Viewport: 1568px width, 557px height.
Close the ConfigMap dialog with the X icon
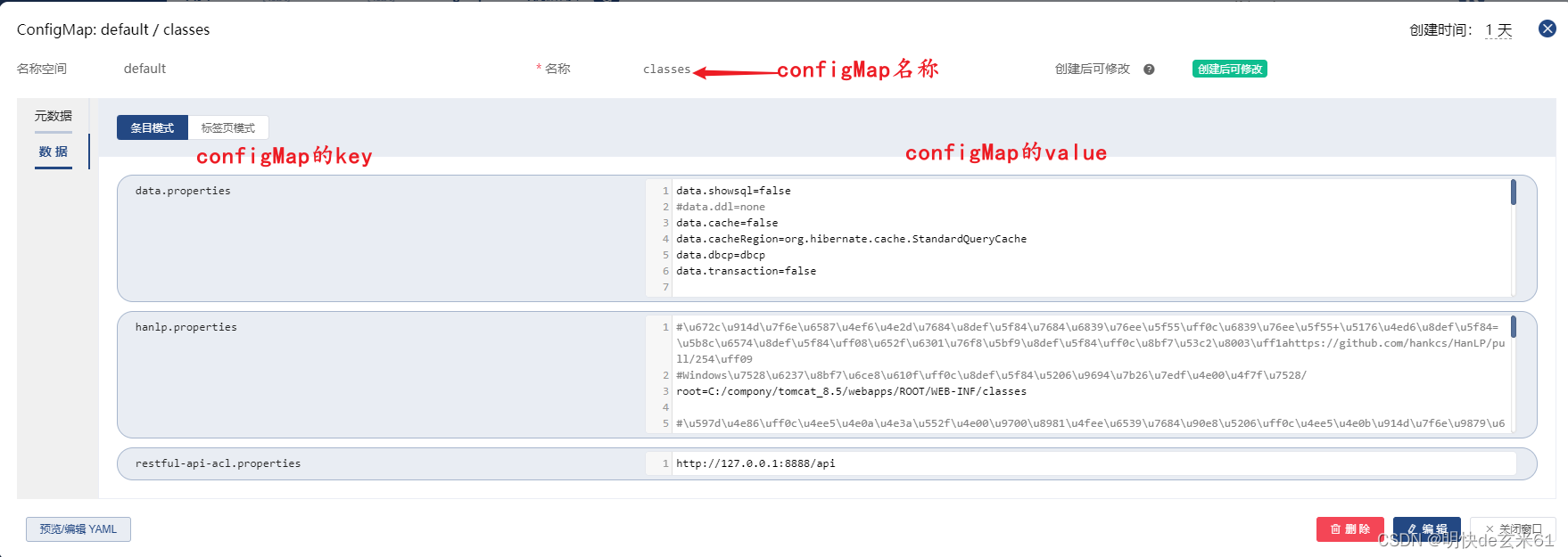[x=1547, y=29]
